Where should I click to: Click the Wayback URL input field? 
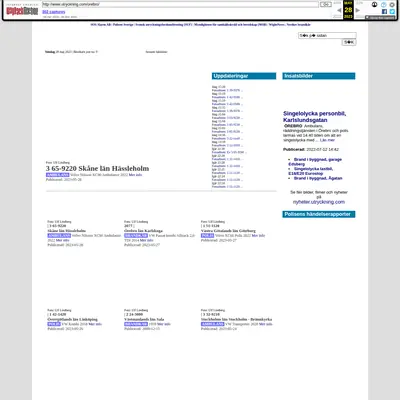[x=180, y=4]
